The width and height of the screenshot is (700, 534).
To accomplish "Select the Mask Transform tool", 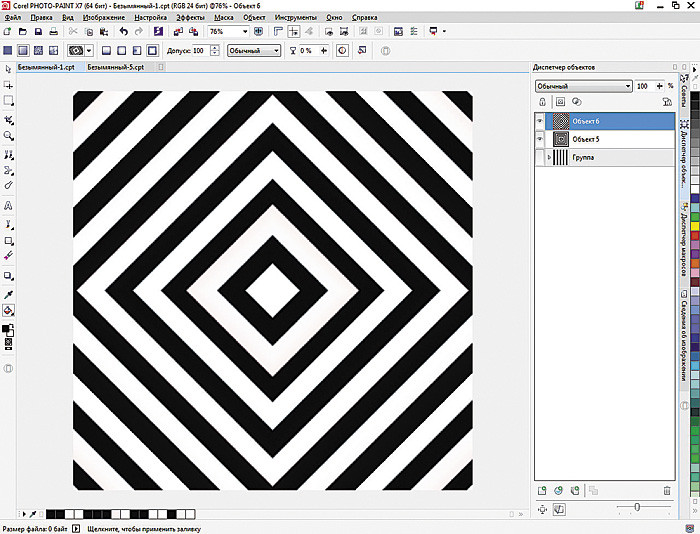I will 8,85.
